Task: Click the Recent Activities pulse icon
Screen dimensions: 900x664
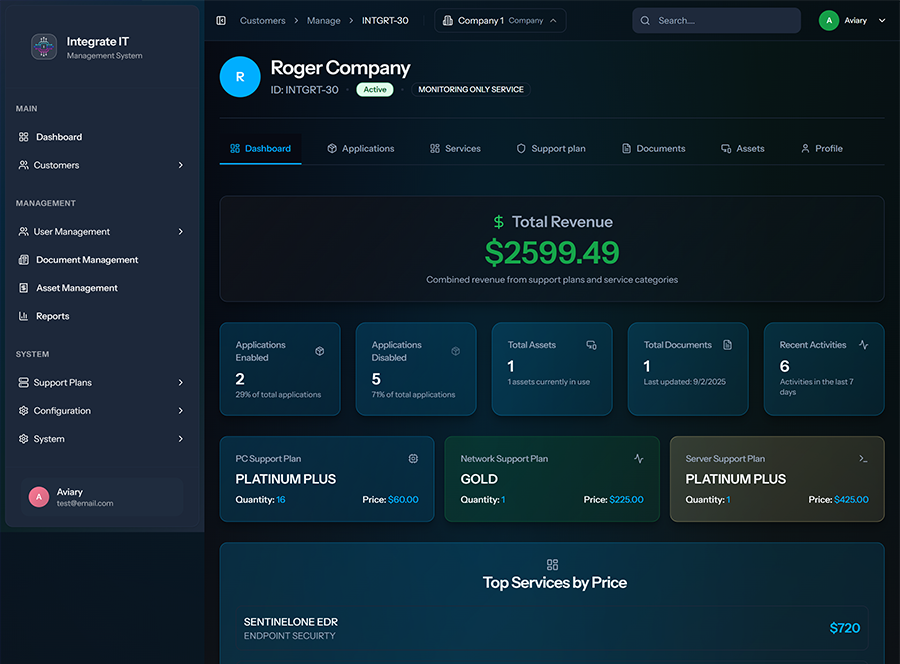Action: point(863,345)
